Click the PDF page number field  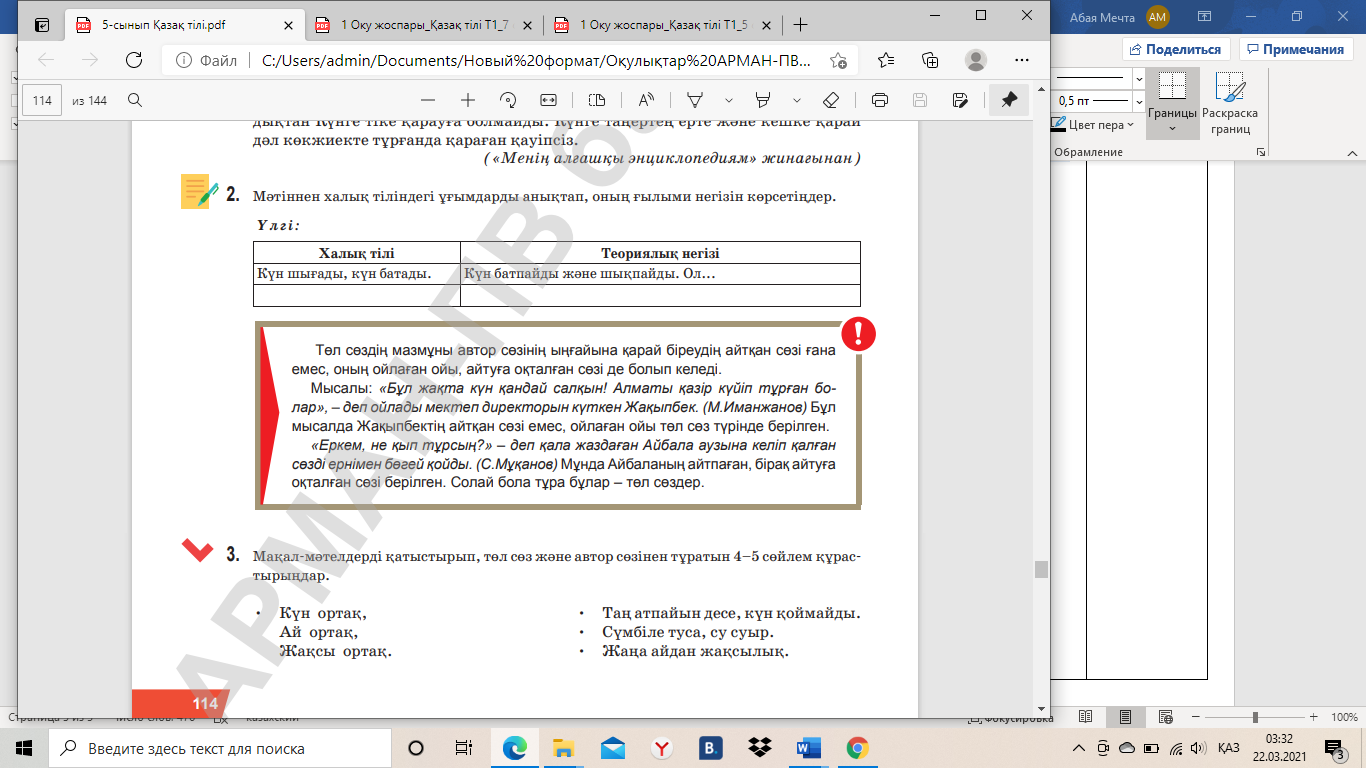(x=42, y=100)
